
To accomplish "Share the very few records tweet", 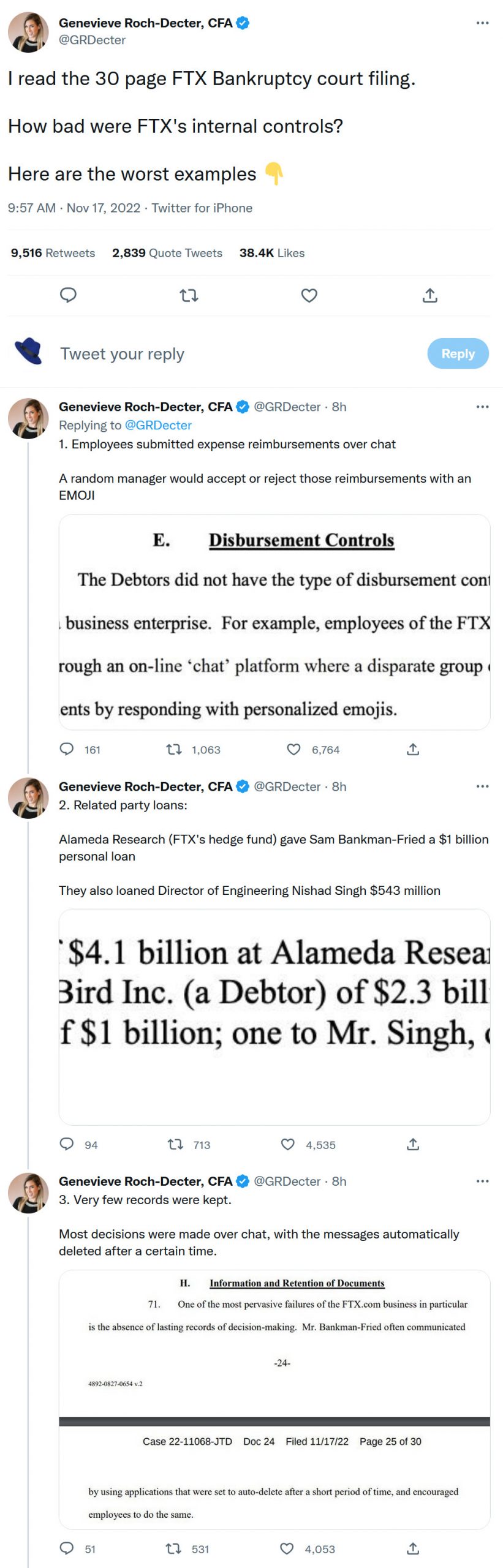I will 413,1548.
